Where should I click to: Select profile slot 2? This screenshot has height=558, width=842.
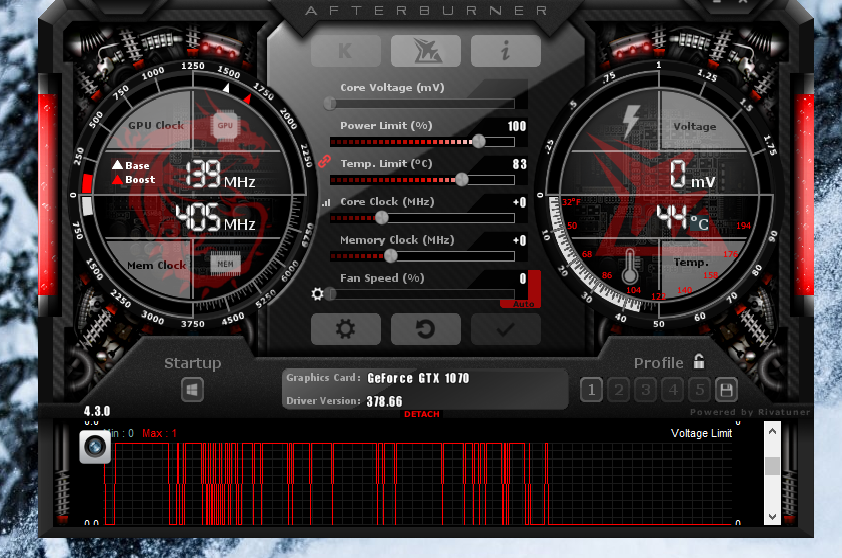point(619,390)
